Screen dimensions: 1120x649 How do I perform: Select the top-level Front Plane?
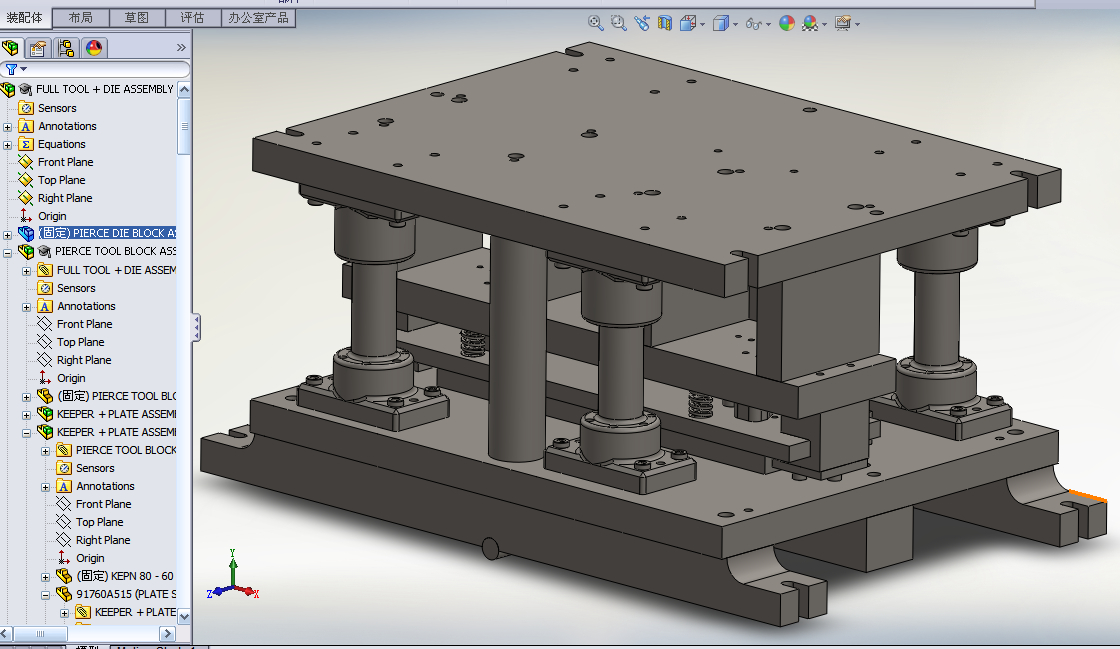coord(66,162)
